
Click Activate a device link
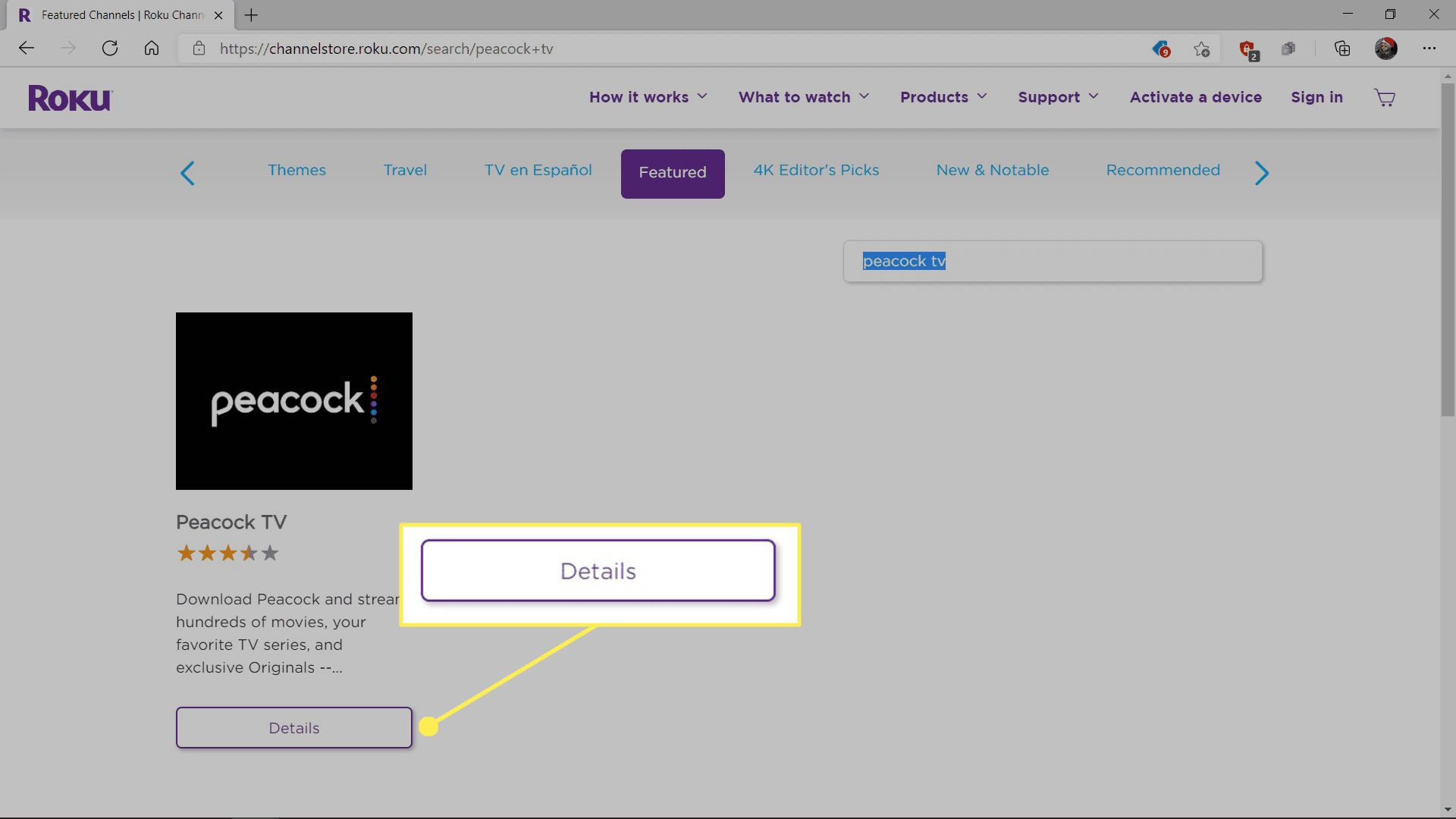[x=1195, y=97]
